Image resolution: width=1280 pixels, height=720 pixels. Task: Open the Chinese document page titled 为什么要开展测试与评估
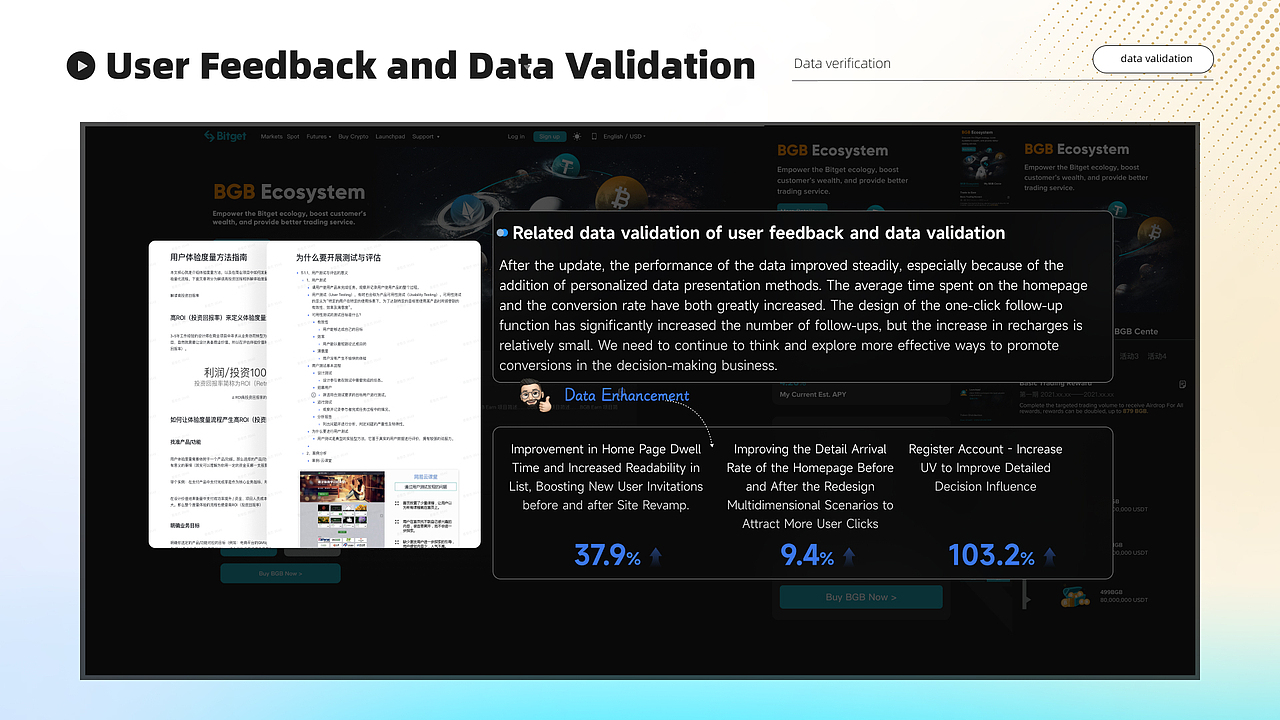[373, 394]
